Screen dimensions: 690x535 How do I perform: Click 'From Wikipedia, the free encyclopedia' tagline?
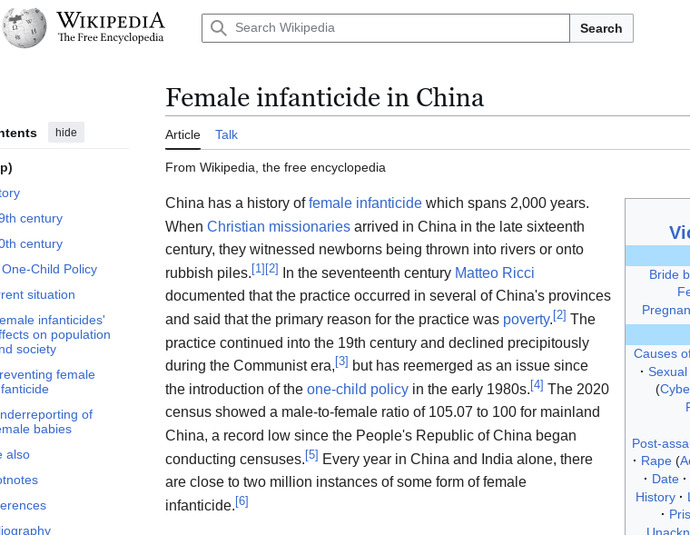pos(275,168)
